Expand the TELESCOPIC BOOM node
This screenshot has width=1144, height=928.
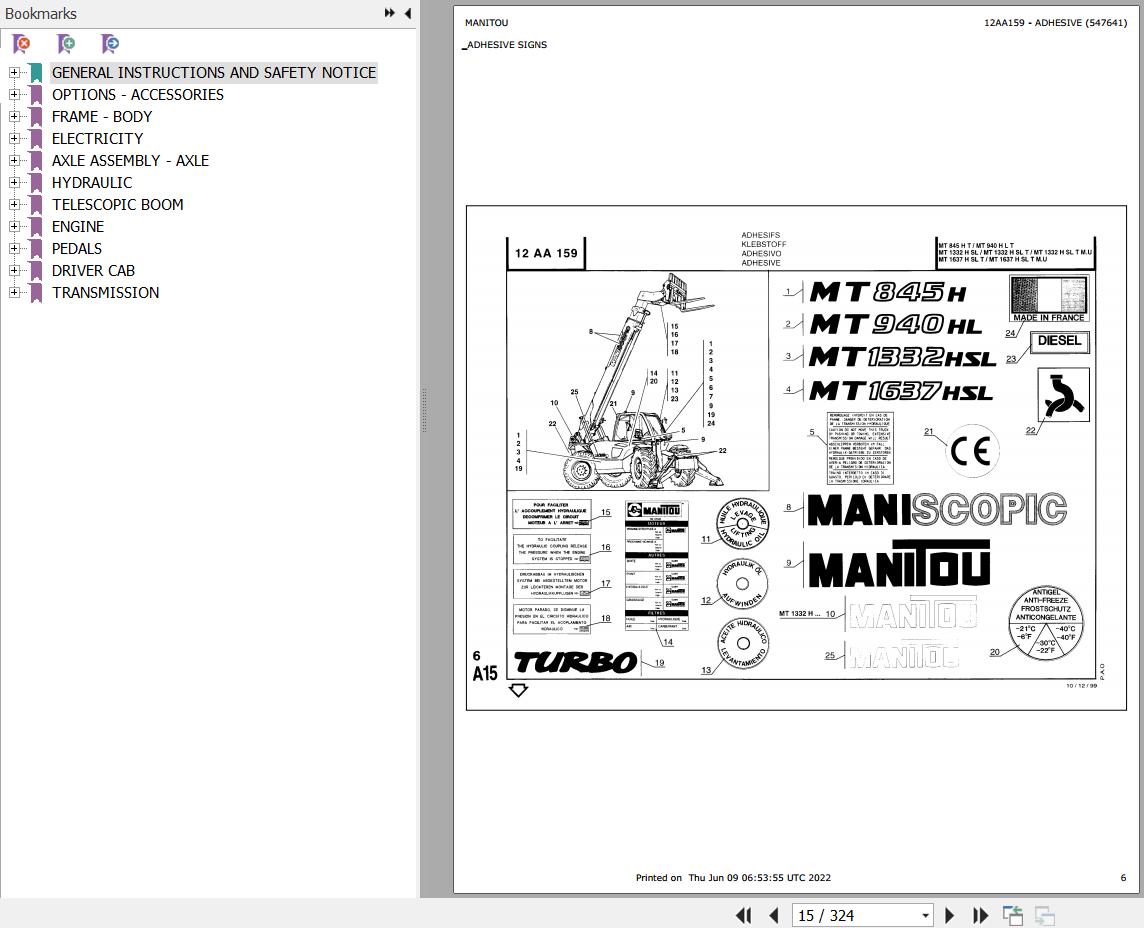pyautogui.click(x=14, y=204)
